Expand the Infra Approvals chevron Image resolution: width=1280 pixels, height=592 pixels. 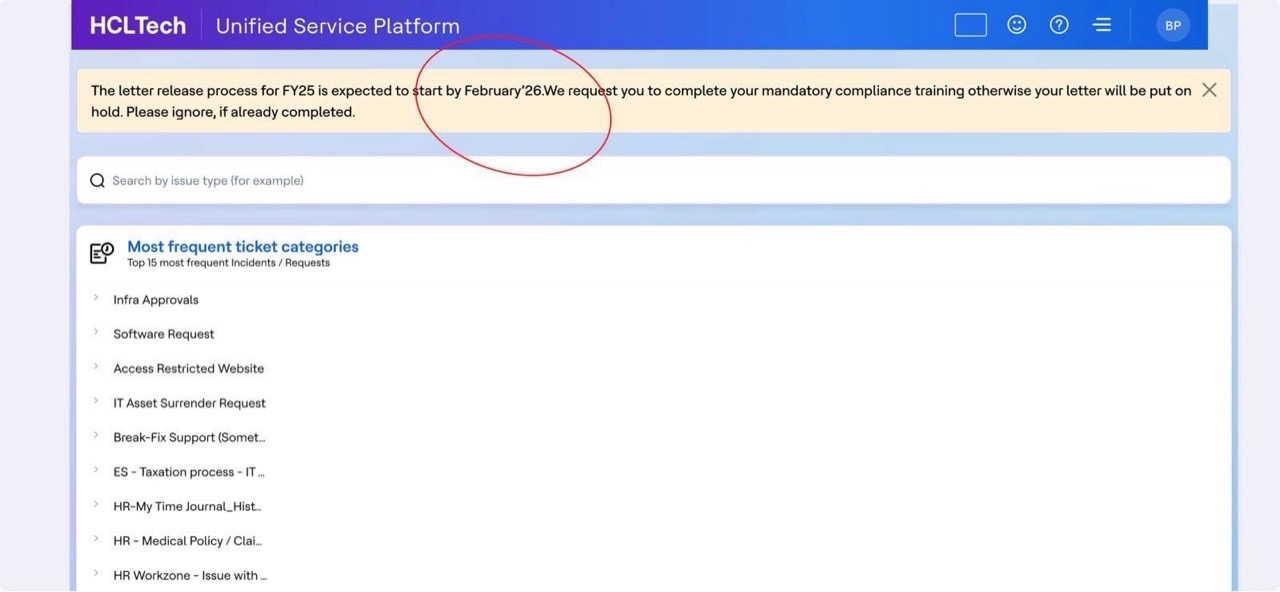coord(96,298)
